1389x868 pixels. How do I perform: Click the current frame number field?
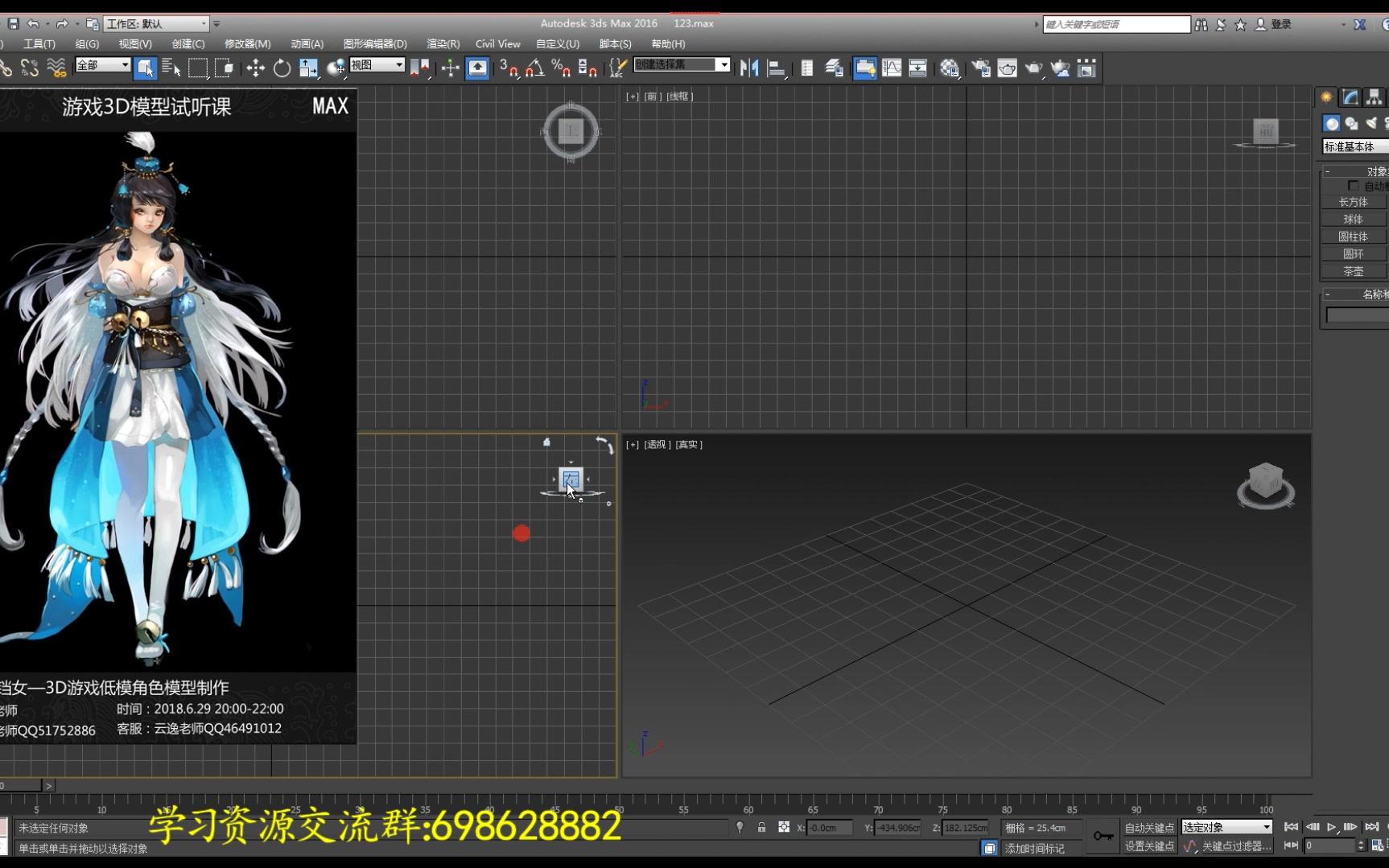[1329, 845]
